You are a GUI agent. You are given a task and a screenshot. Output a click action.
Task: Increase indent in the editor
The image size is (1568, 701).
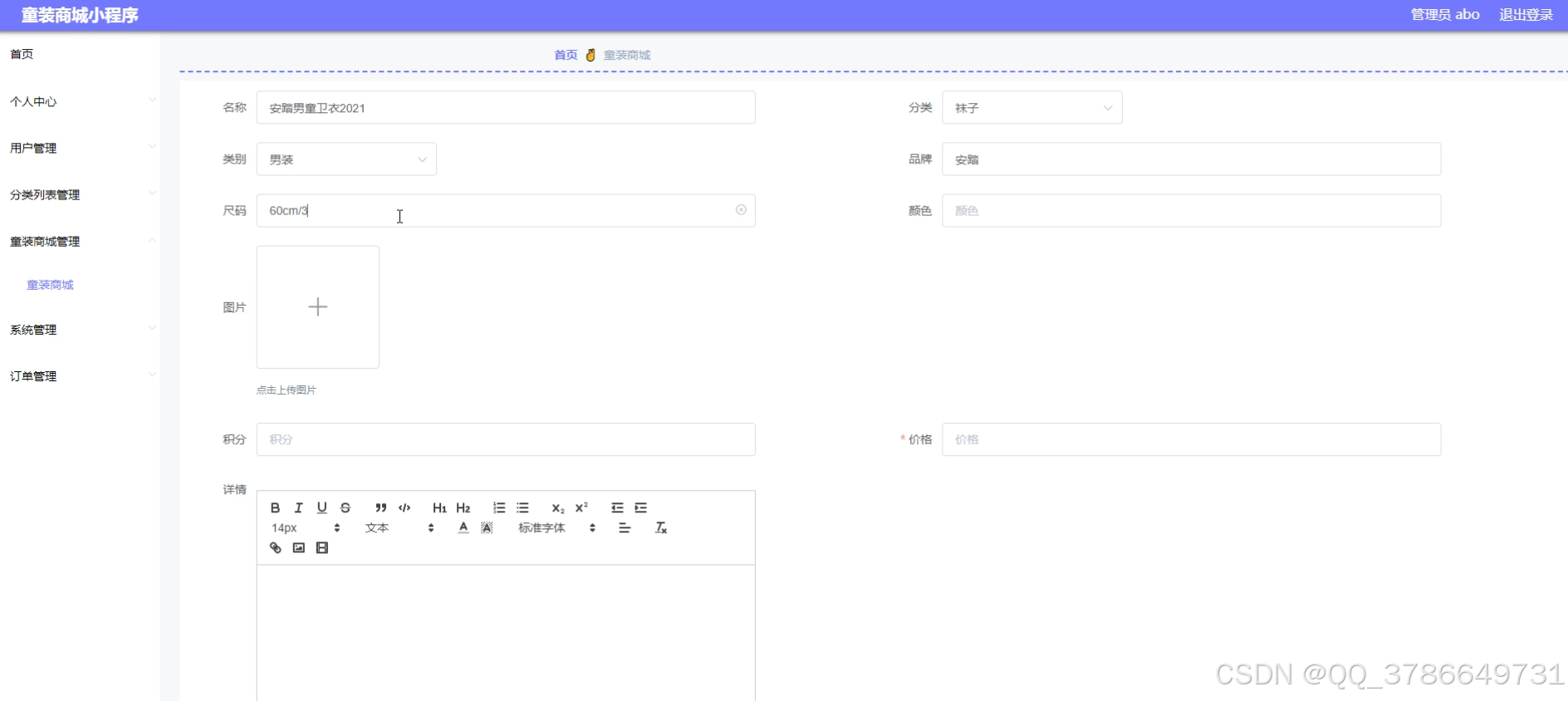pyautogui.click(x=641, y=507)
